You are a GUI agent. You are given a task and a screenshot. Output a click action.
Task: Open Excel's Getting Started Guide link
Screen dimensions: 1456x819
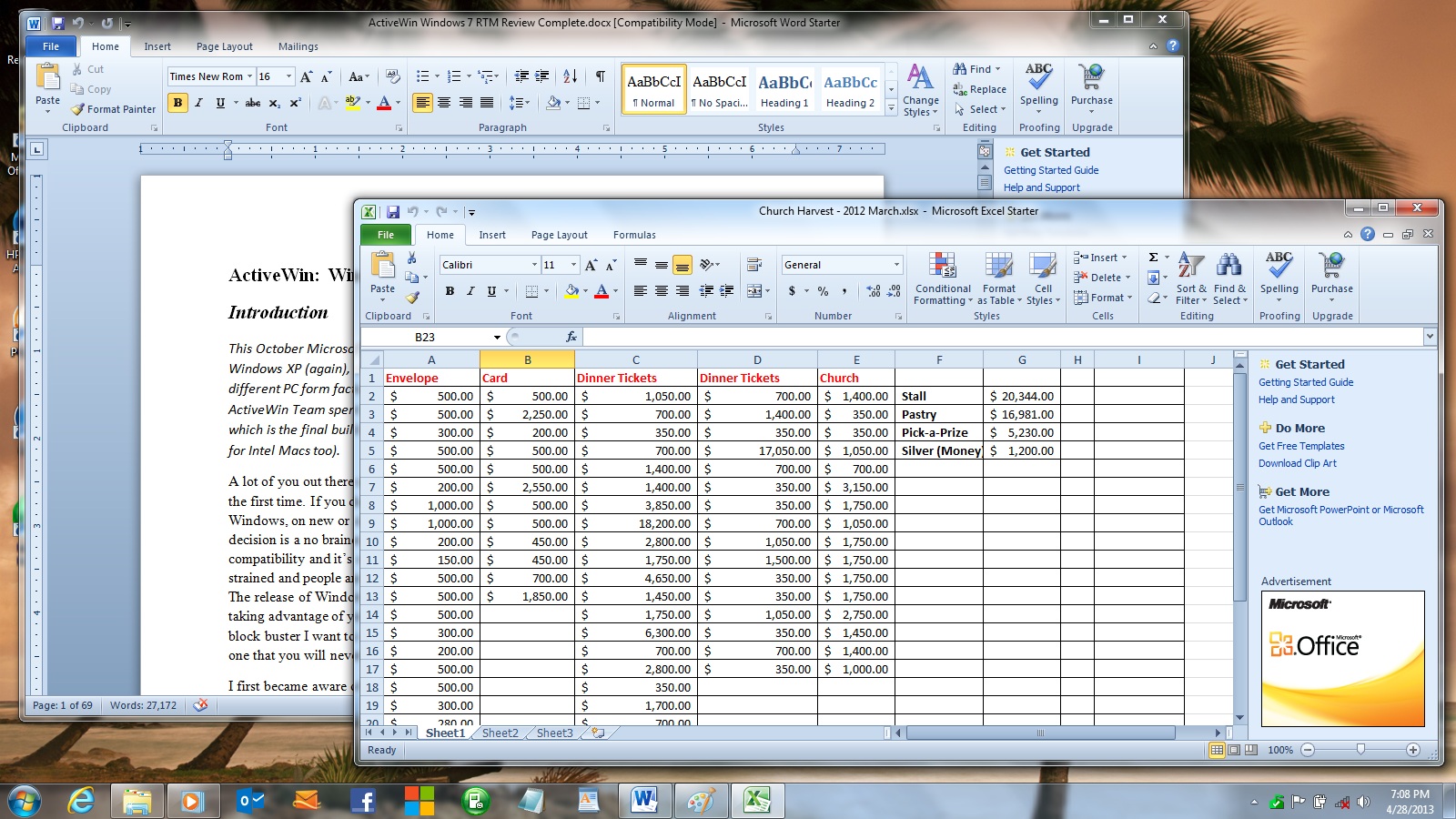pos(1306,382)
